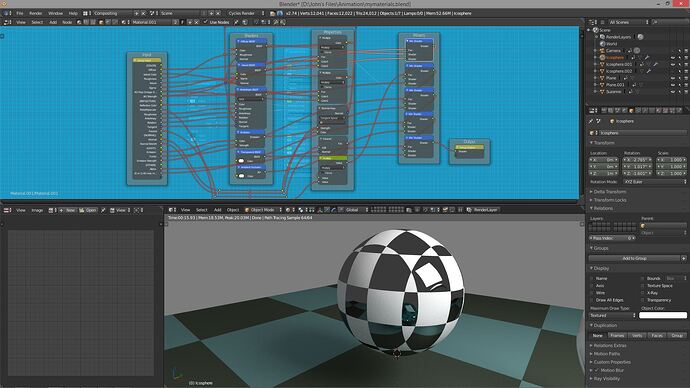Image resolution: width=690 pixels, height=388 pixels.
Task: Enable the X-Ray display checkbox
Action: click(x=643, y=293)
